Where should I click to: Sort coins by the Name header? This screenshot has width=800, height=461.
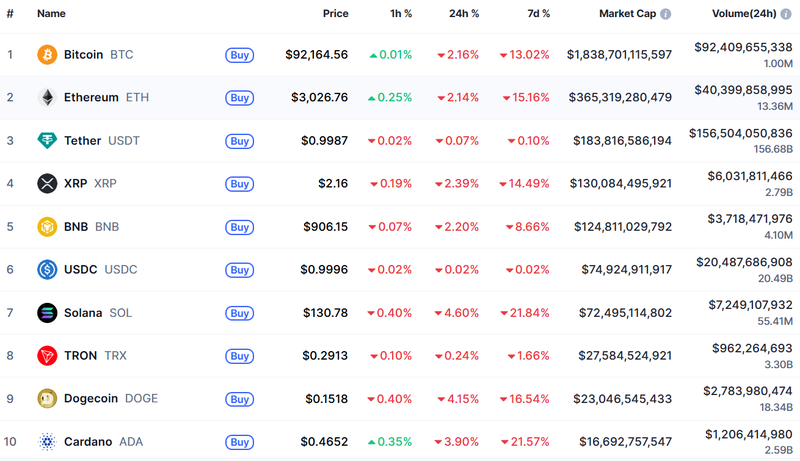51,14
